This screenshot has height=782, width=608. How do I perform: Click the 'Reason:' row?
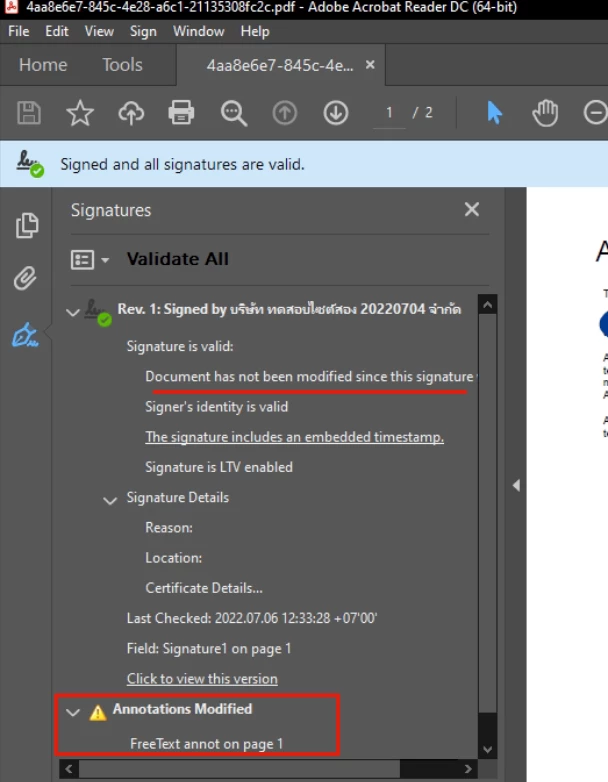click(x=169, y=528)
